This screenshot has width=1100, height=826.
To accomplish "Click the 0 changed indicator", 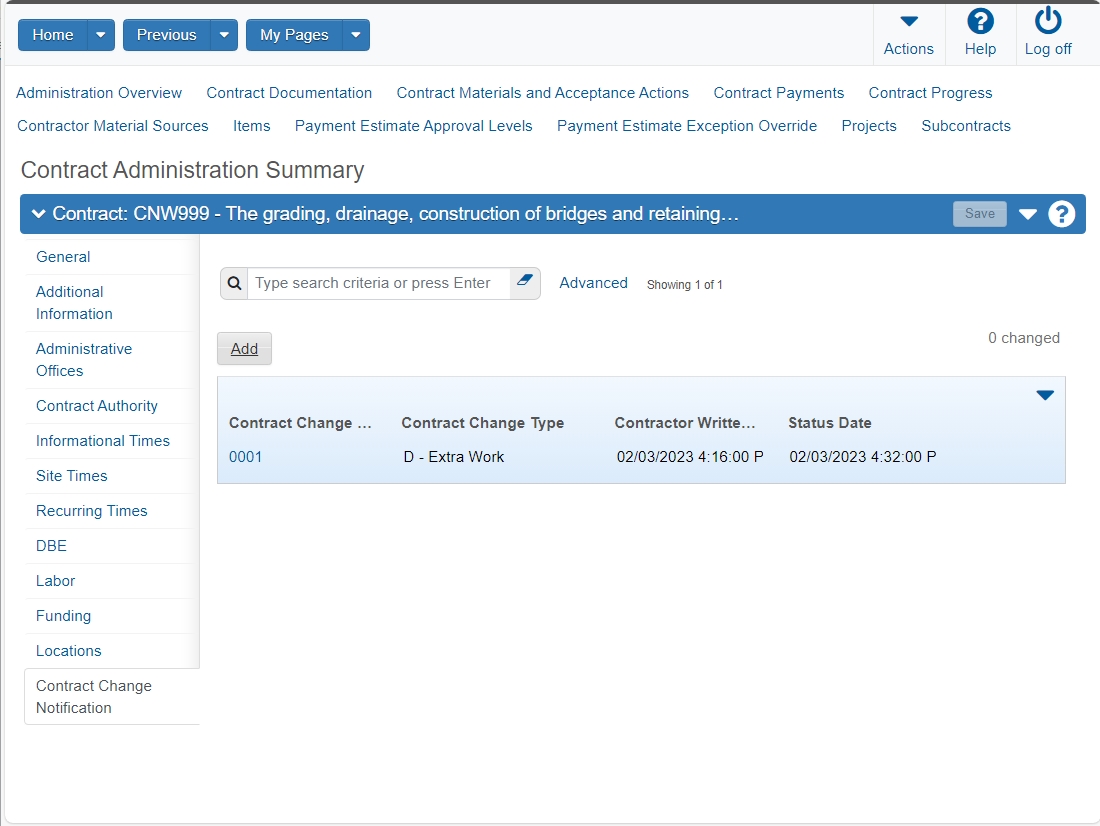I will (x=1024, y=338).
